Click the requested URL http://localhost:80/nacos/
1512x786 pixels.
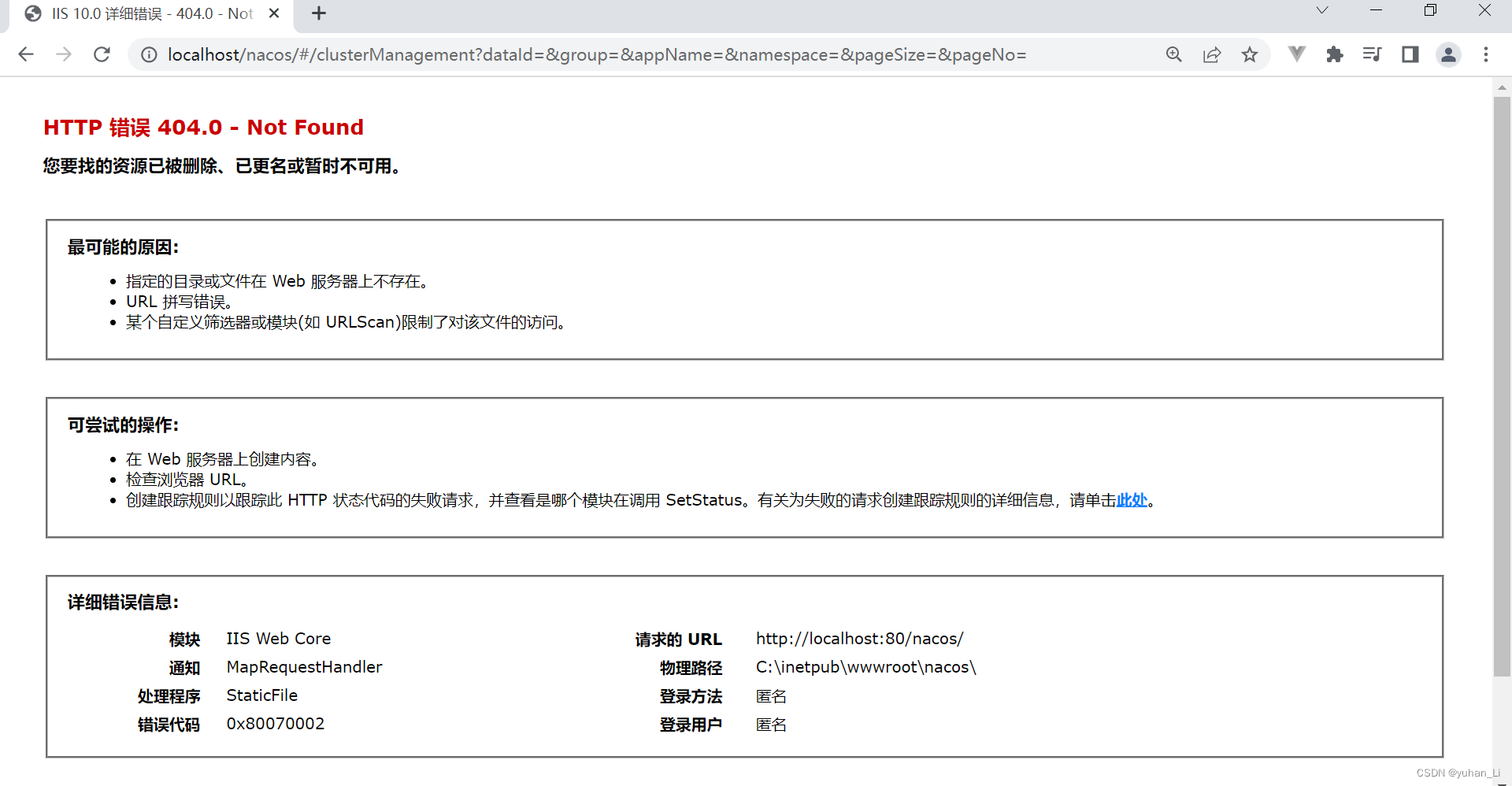[x=860, y=639]
